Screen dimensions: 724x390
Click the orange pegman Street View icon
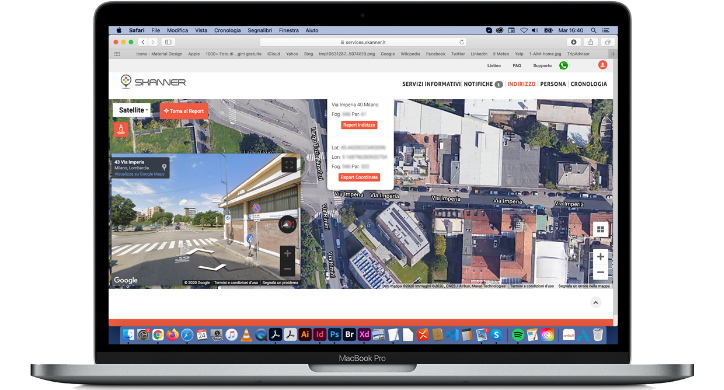[x=121, y=130]
